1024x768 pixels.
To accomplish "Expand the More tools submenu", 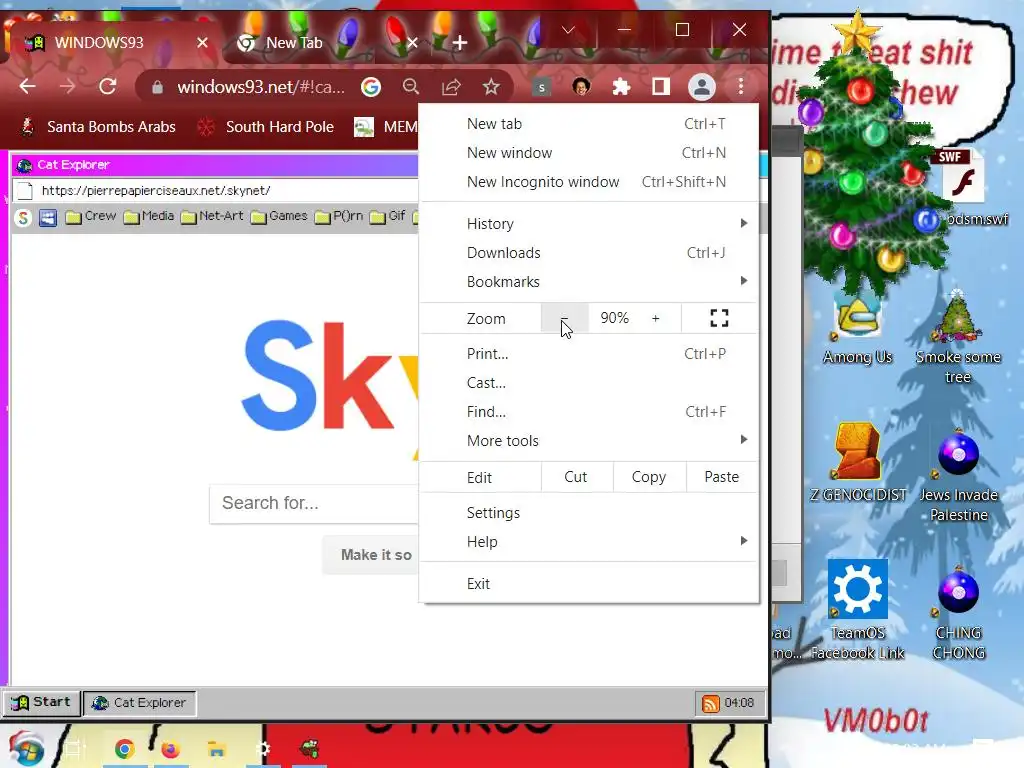I will (x=588, y=441).
